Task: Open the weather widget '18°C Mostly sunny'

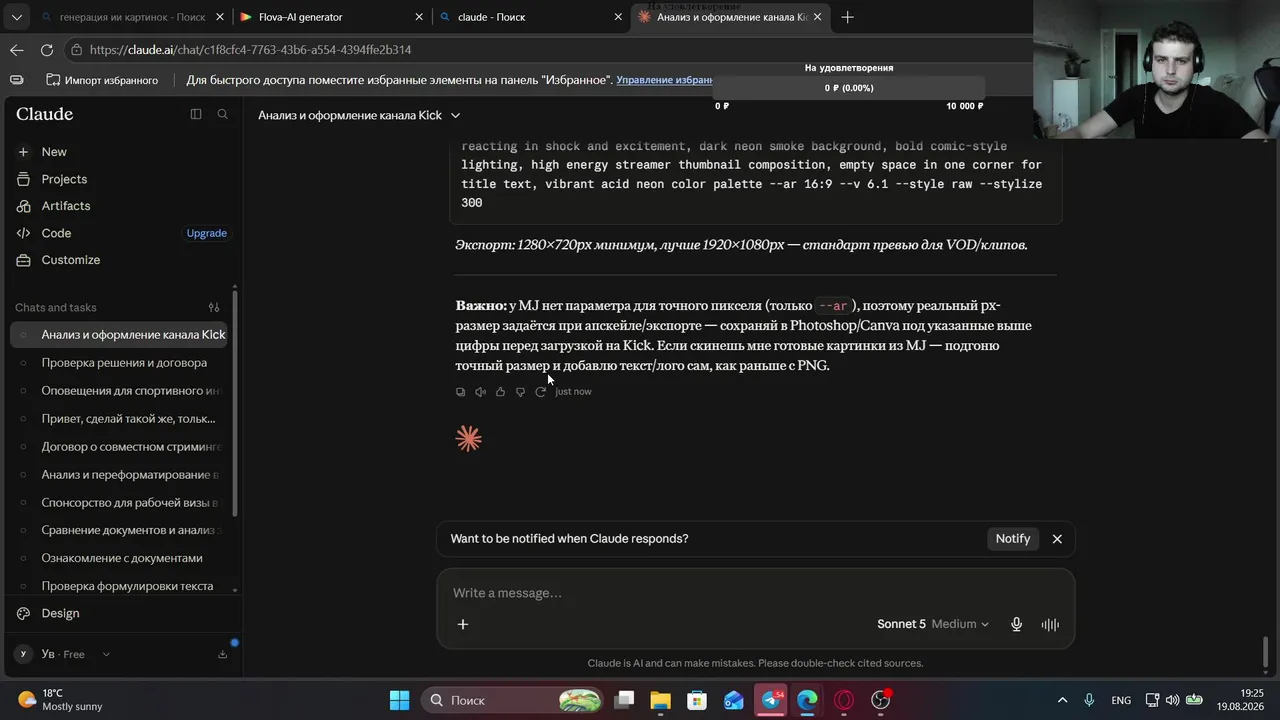Action: 60,700
